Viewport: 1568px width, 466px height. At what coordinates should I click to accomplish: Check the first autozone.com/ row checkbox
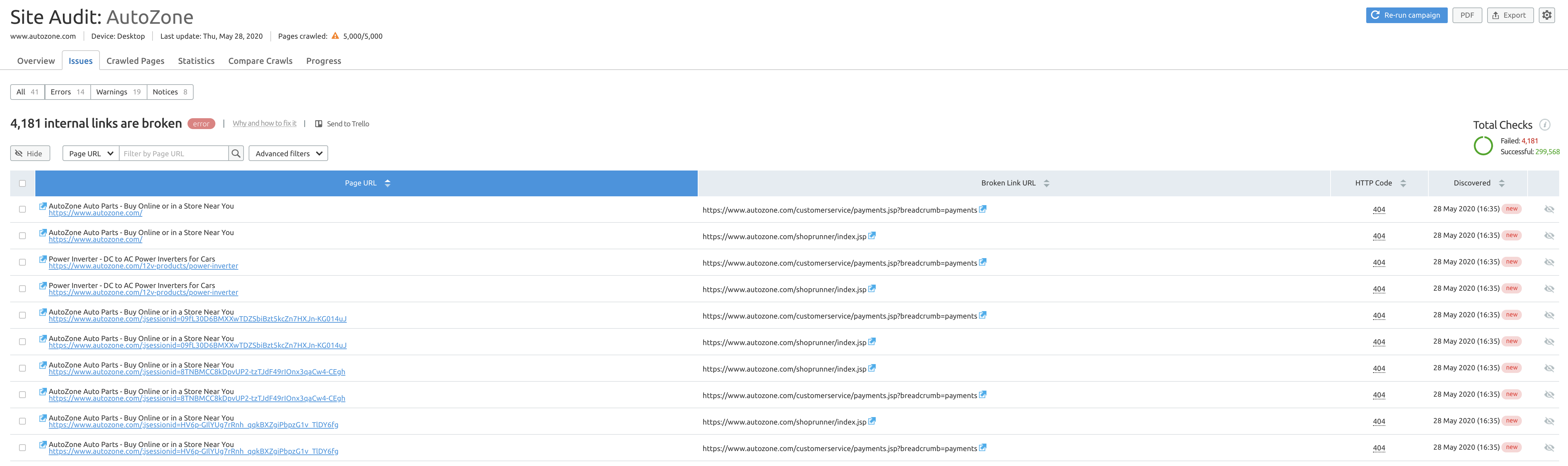pos(22,209)
